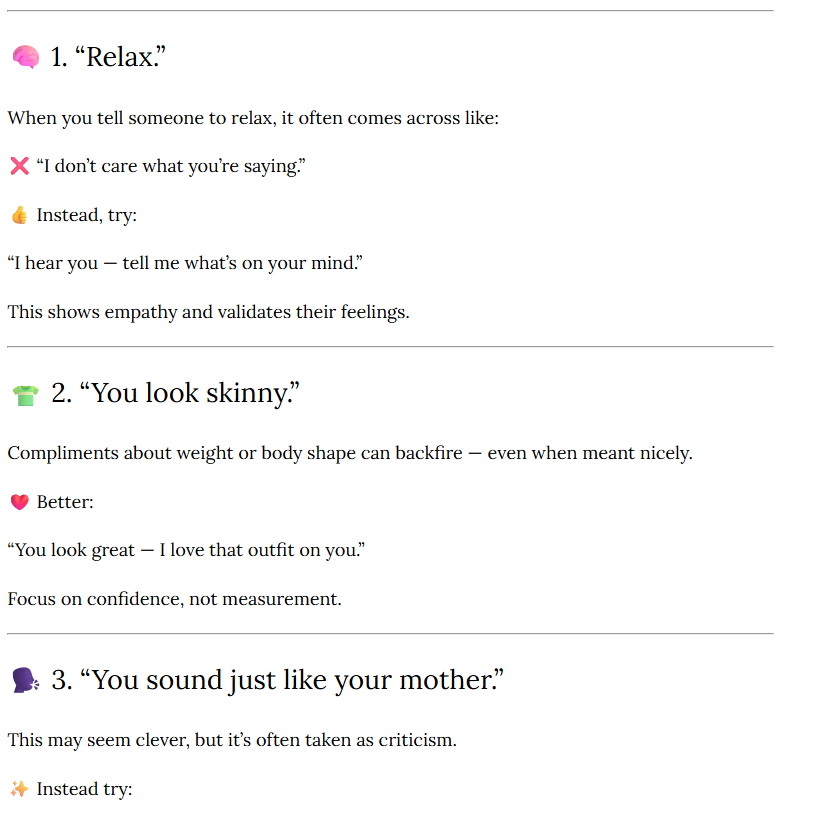Click the word "Better:"
The height and width of the screenshot is (817, 822).
coord(65,502)
